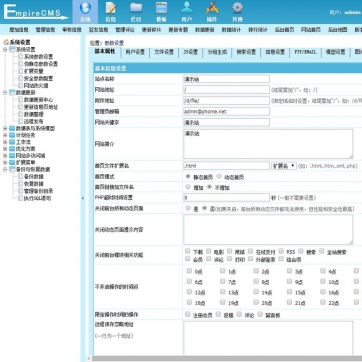This screenshot has width=362, height=362.
Task: Click the horizontal scrollbar at bottom
Action: (227, 359)
